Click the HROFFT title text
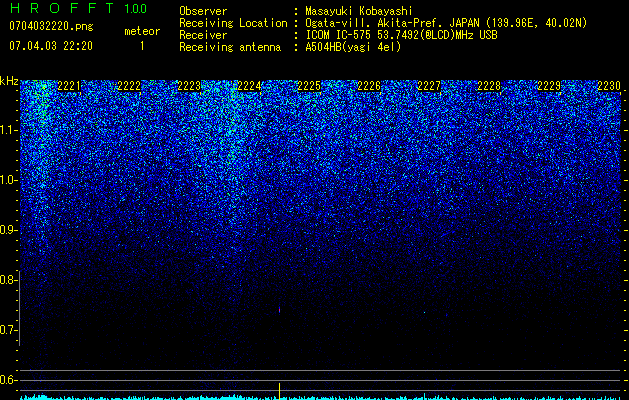The width and height of the screenshot is (629, 400). (62, 8)
